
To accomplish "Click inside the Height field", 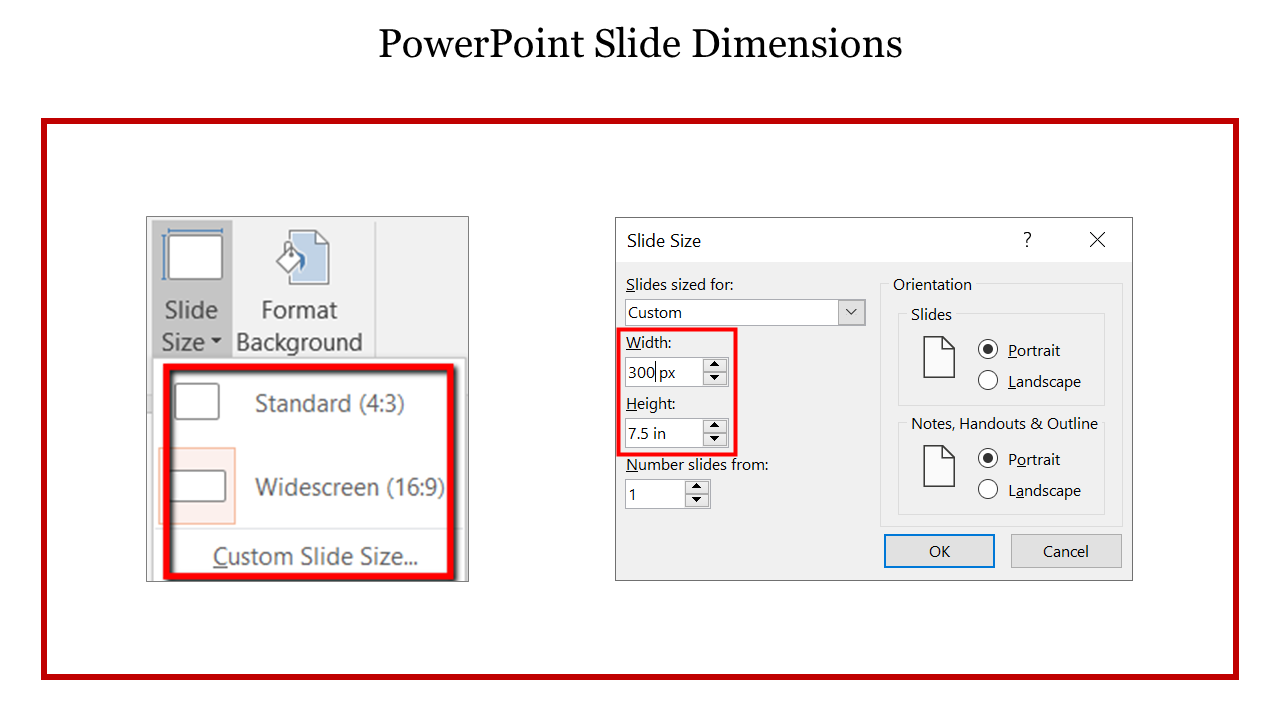I will (x=660, y=433).
